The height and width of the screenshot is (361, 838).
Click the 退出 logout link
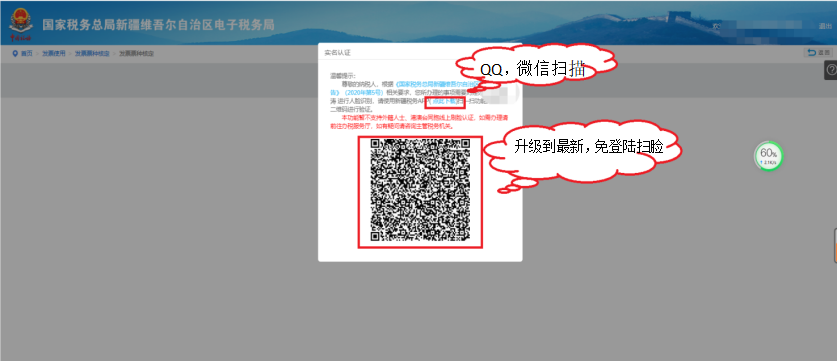pos(824,26)
